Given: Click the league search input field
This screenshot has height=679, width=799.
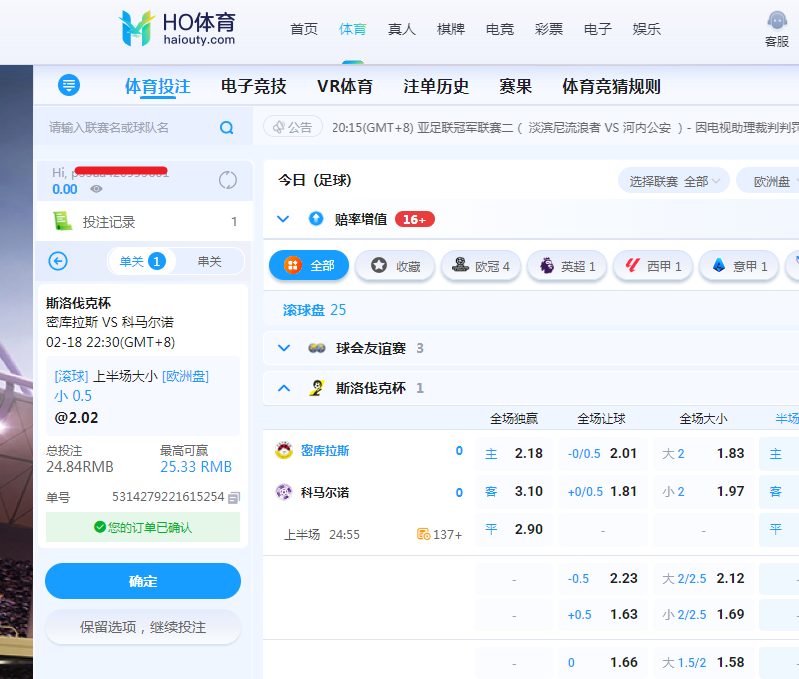Looking at the screenshot, I should click(x=130, y=127).
